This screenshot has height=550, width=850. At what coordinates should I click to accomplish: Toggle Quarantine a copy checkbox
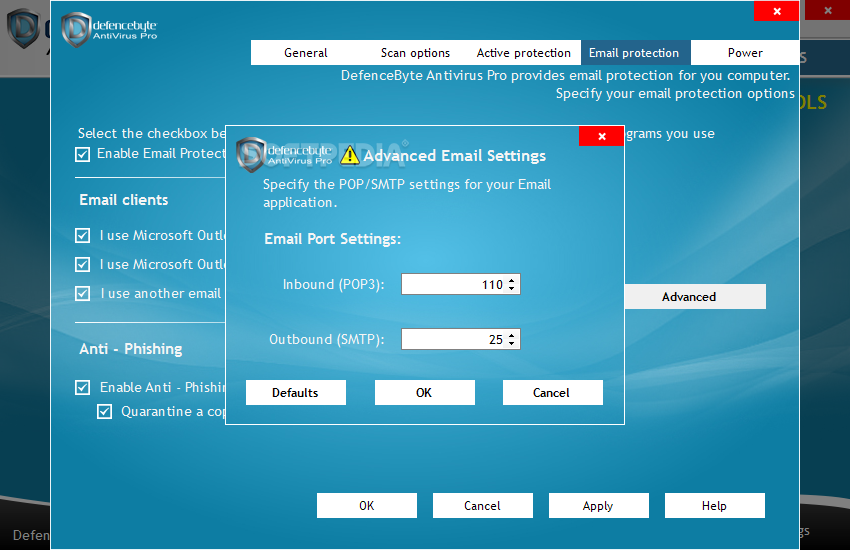(x=105, y=412)
